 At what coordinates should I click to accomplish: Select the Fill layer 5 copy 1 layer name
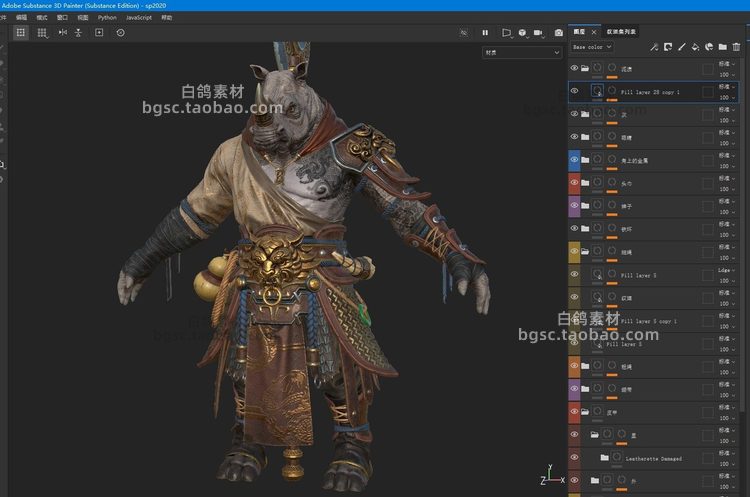point(649,321)
